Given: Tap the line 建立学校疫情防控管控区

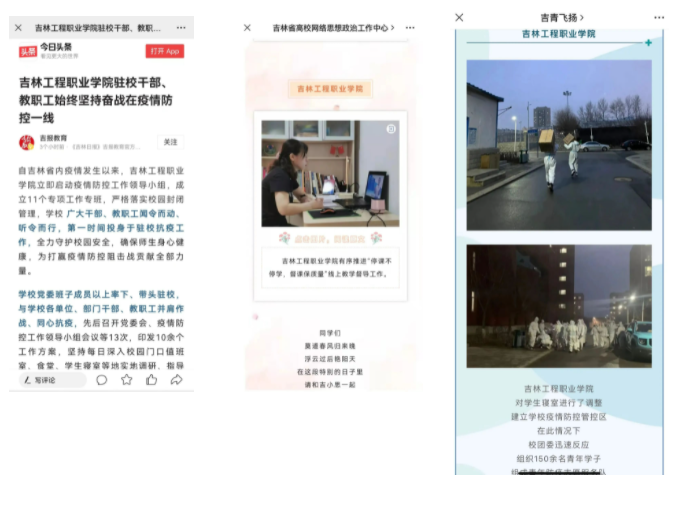Looking at the screenshot, I should point(559,417).
